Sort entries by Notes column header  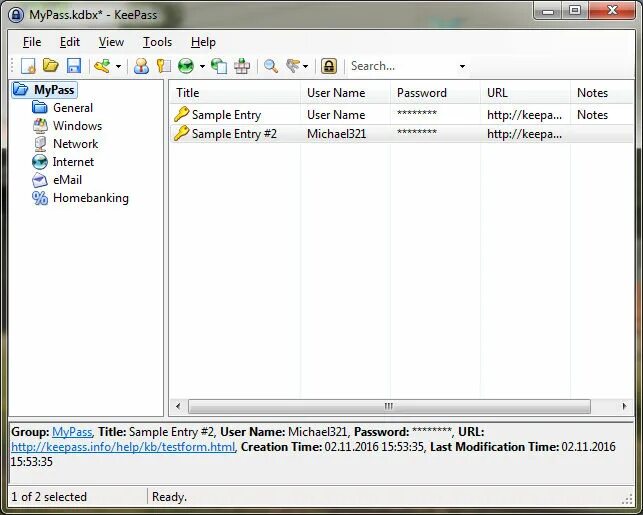point(602,93)
